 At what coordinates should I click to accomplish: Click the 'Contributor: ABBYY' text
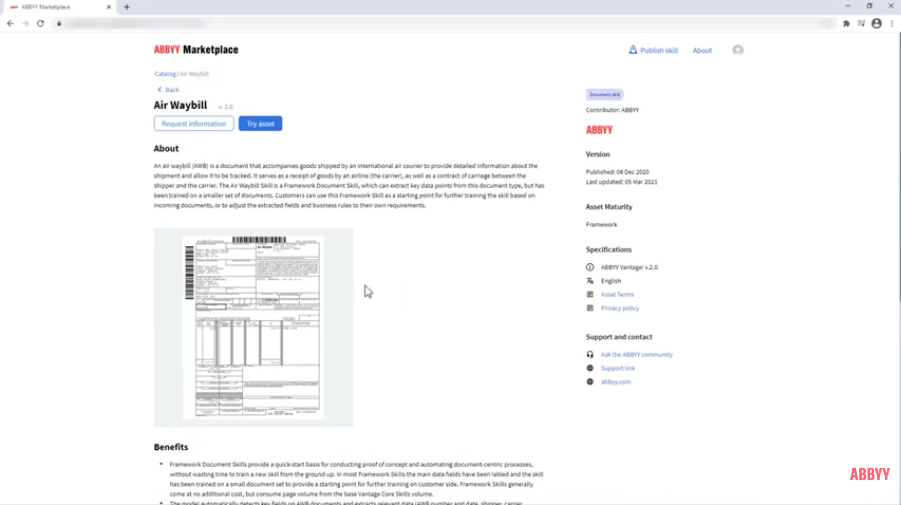pos(612,110)
